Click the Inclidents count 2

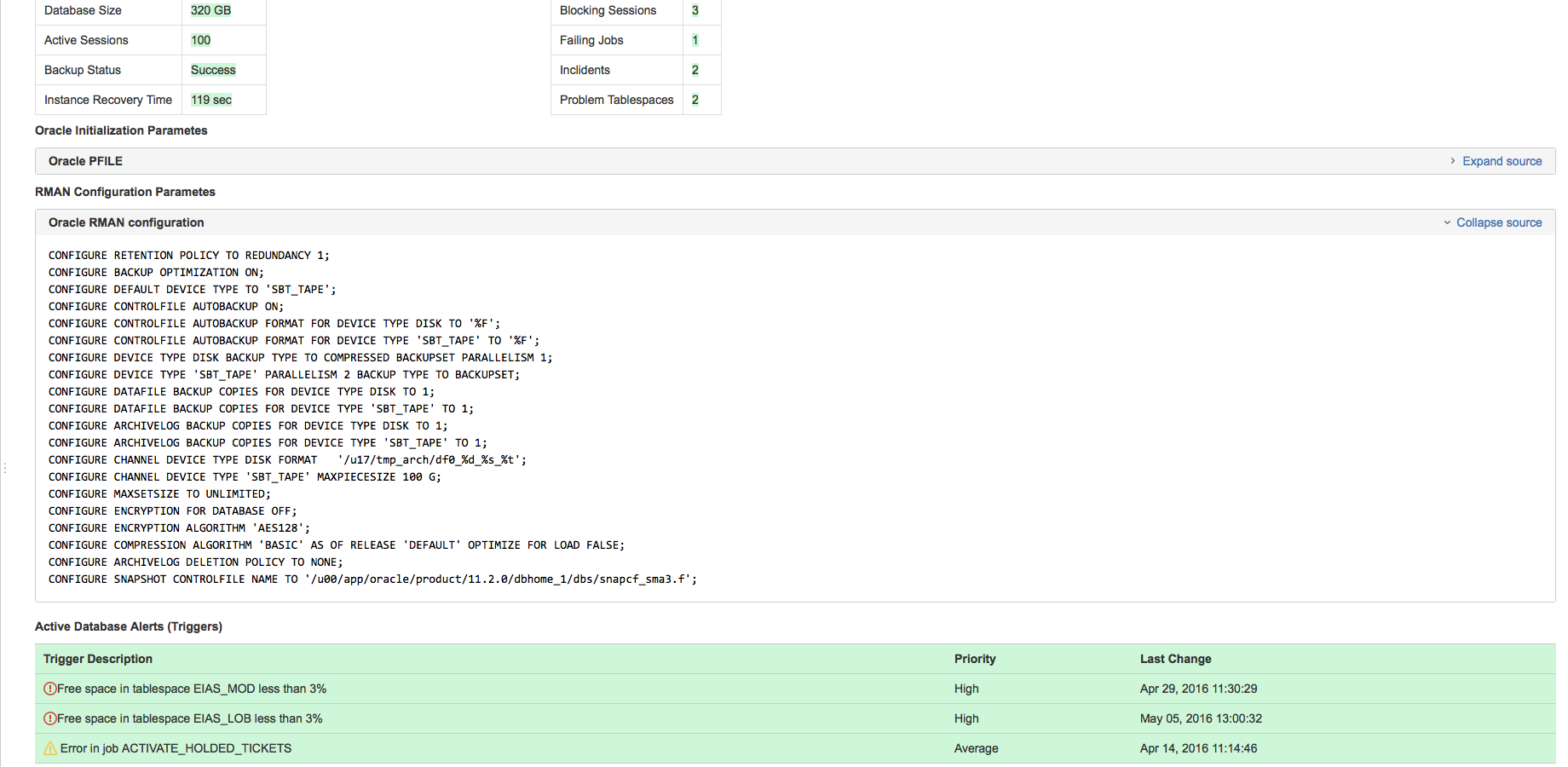[695, 70]
